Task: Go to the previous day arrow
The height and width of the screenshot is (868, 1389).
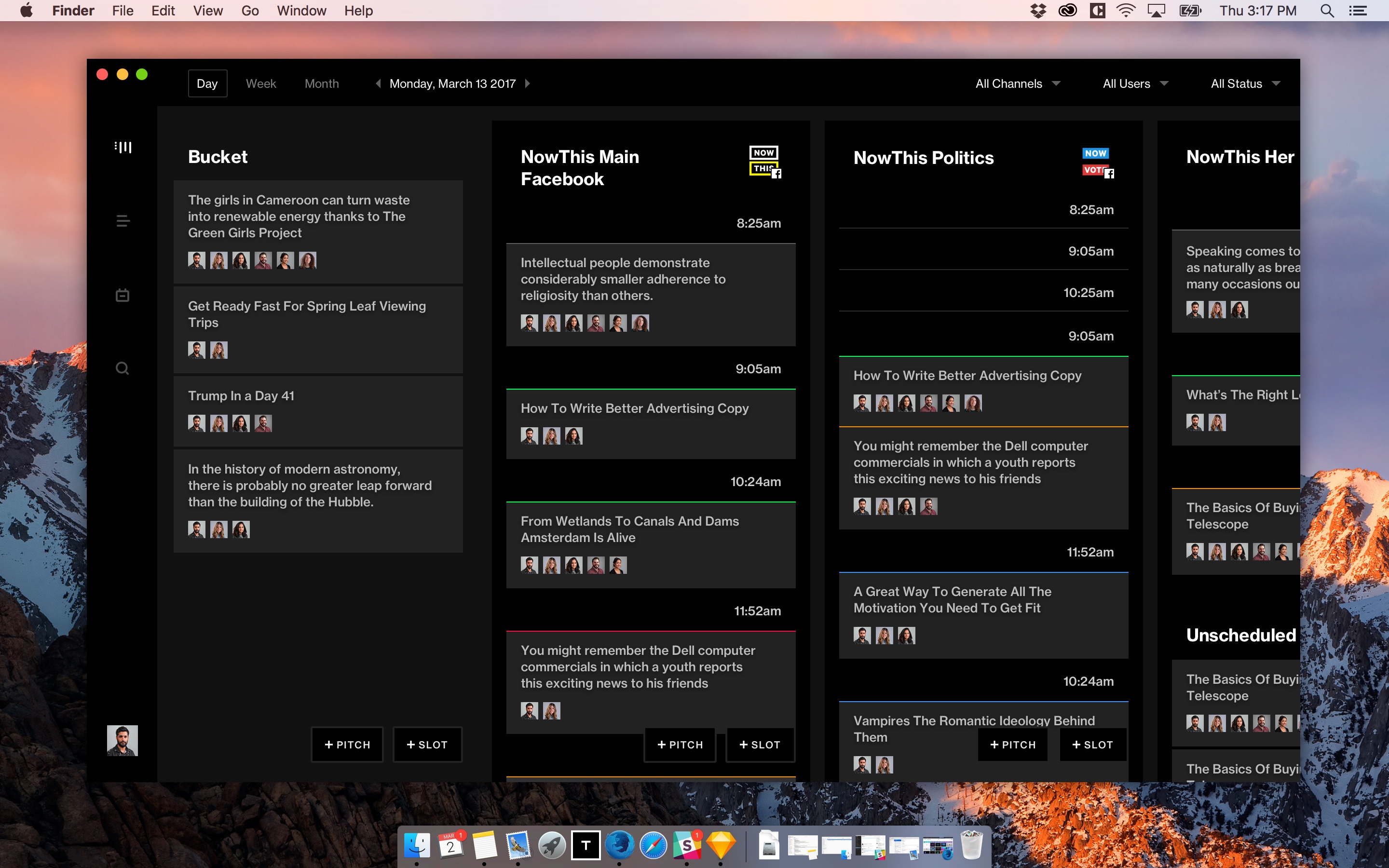Action: point(378,84)
